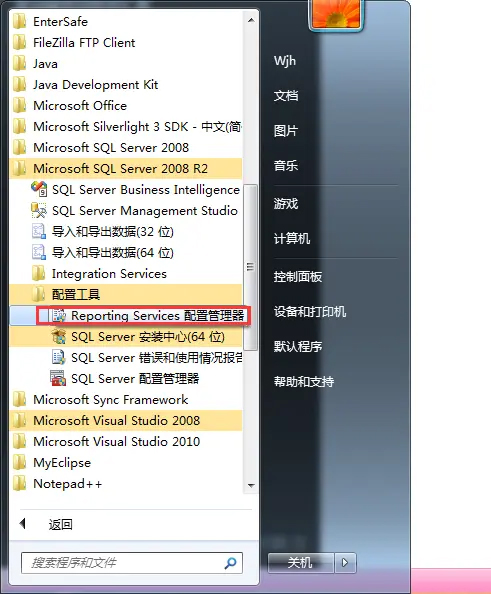This screenshot has width=491, height=594.
Task: Select Microsoft Sync Framework text label
Action: coord(111,400)
